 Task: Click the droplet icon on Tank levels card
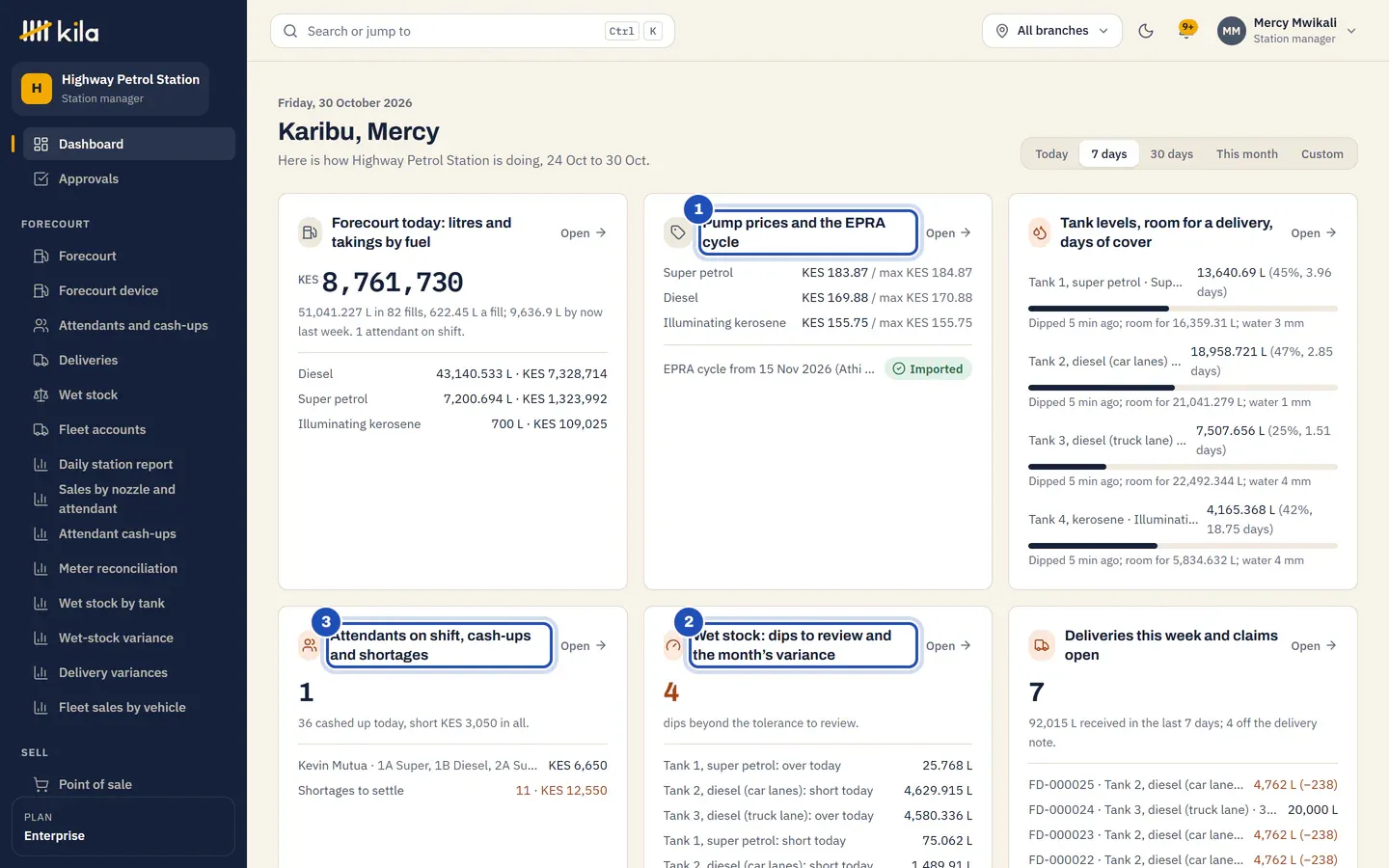pos(1040,232)
